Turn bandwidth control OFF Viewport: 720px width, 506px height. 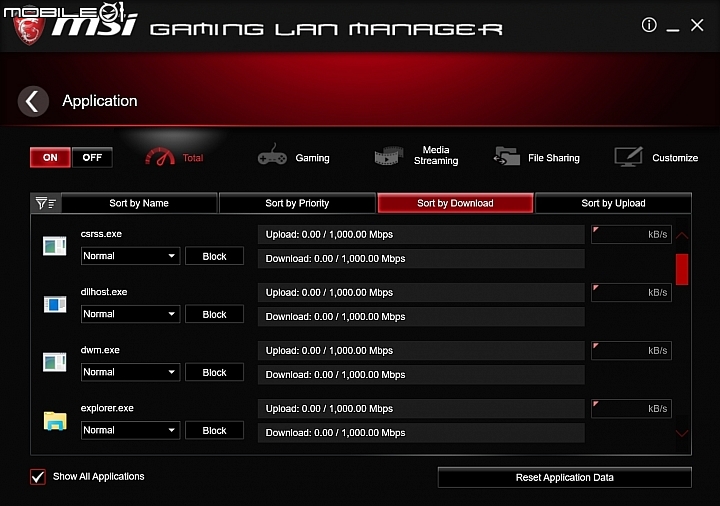92,157
